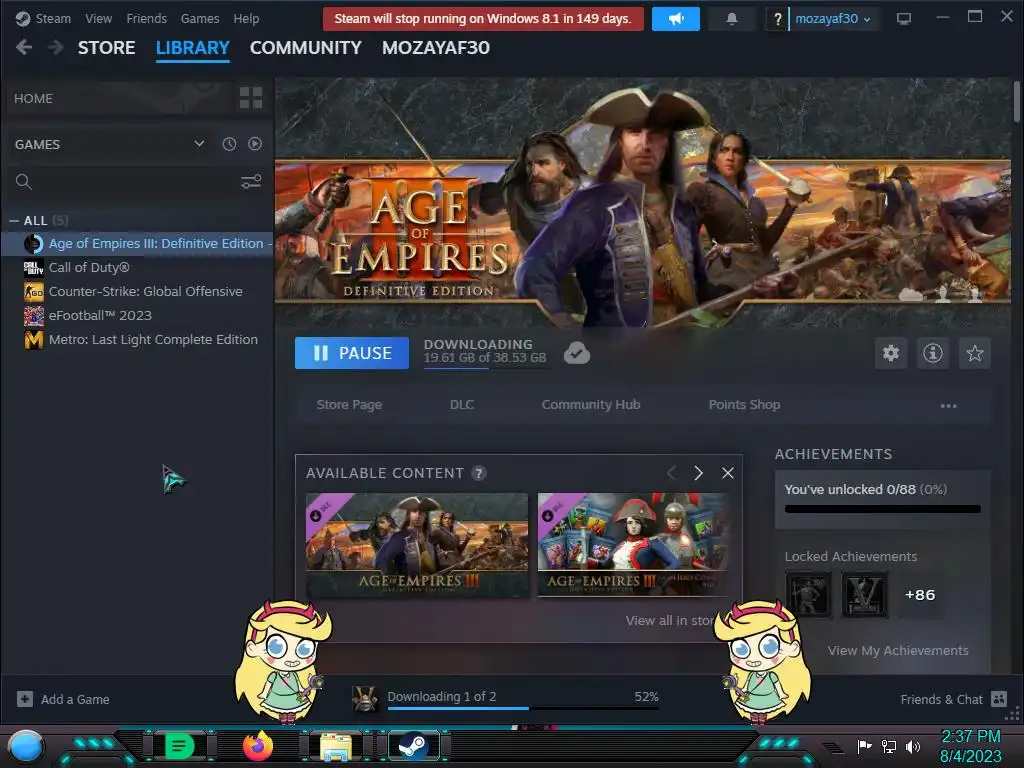This screenshot has width=1024, height=768.
Task: Switch to the COMMUNITY tab
Action: click(306, 48)
